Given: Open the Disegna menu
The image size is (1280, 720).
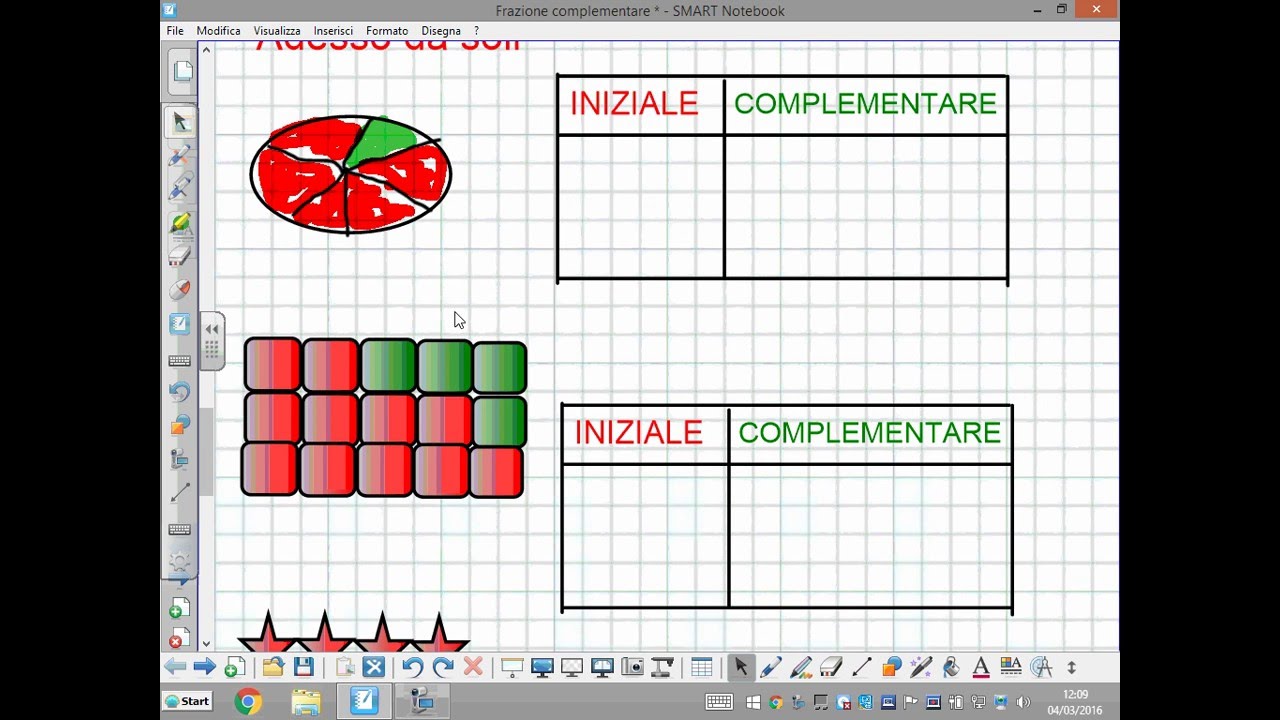Looking at the screenshot, I should [441, 31].
